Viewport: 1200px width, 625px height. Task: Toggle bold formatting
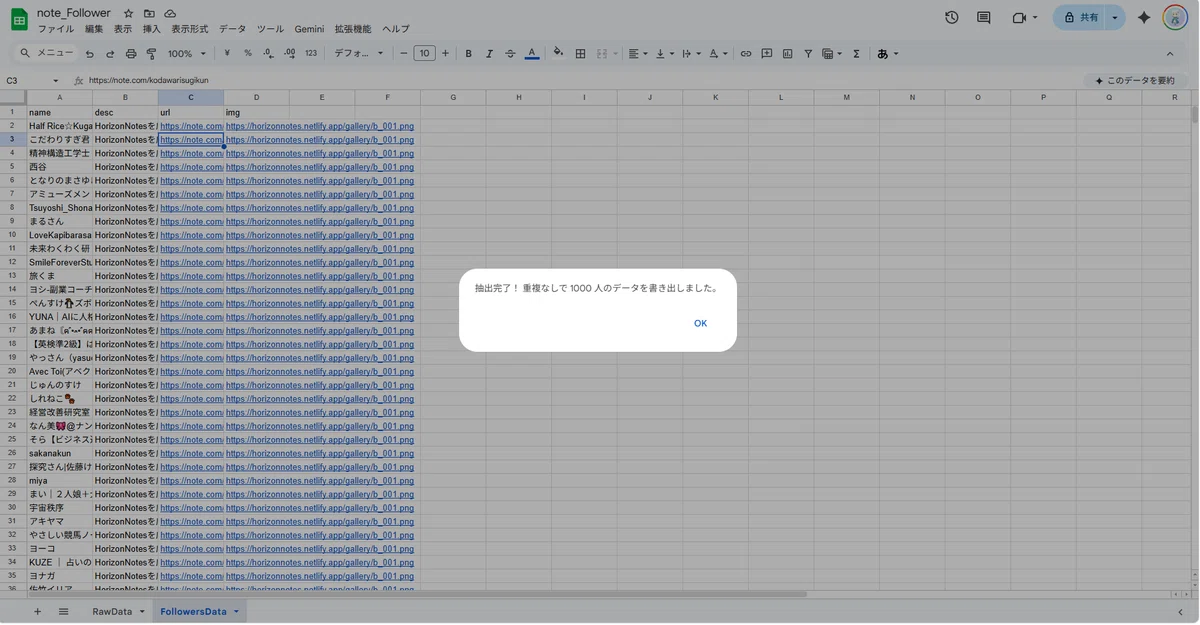[x=468, y=54]
